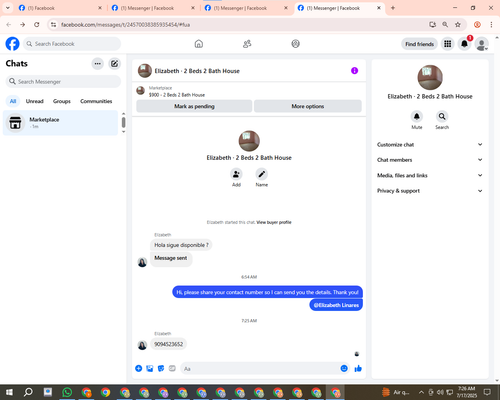The height and width of the screenshot is (400, 500).
Task: Open Chrome tab search dropdown
Action: coord(8,8)
